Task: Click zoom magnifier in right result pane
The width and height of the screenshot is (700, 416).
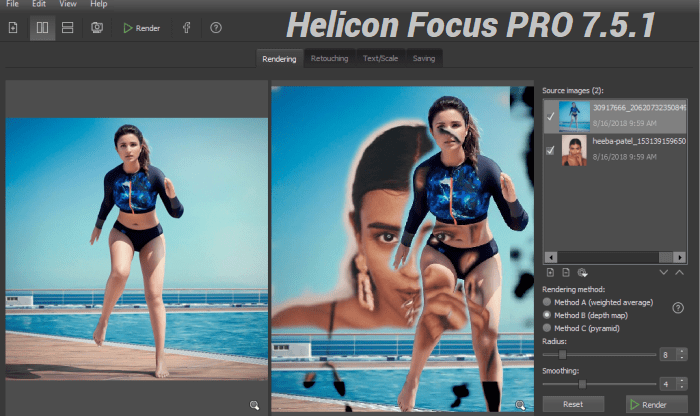Action: coord(520,405)
